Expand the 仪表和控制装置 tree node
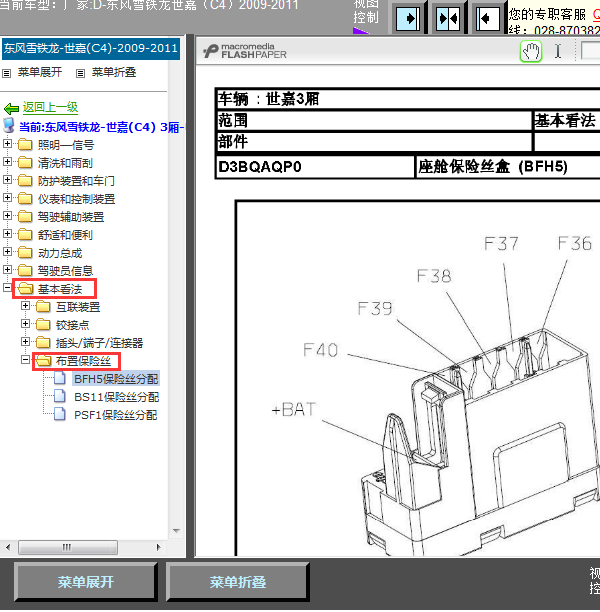 pyautogui.click(x=7, y=197)
